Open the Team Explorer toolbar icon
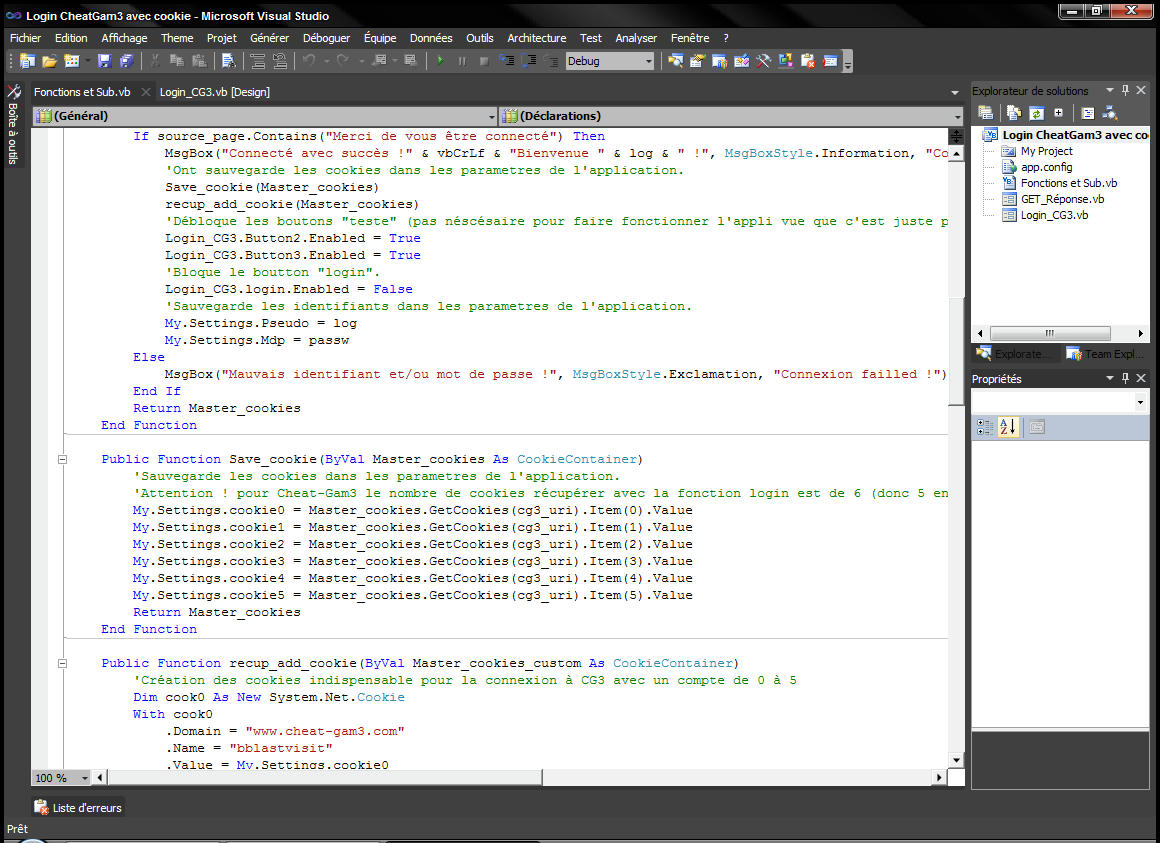 pos(719,61)
